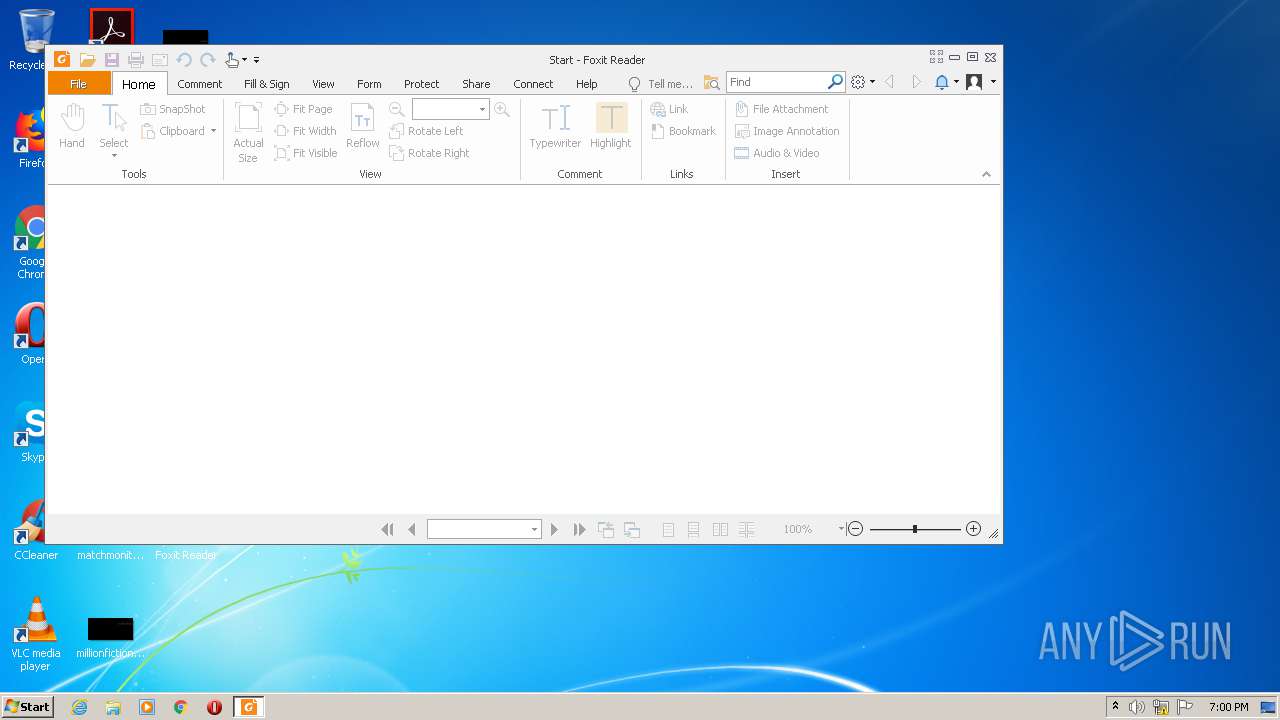Click the Undo arrow icon
The height and width of the screenshot is (720, 1280).
(184, 60)
